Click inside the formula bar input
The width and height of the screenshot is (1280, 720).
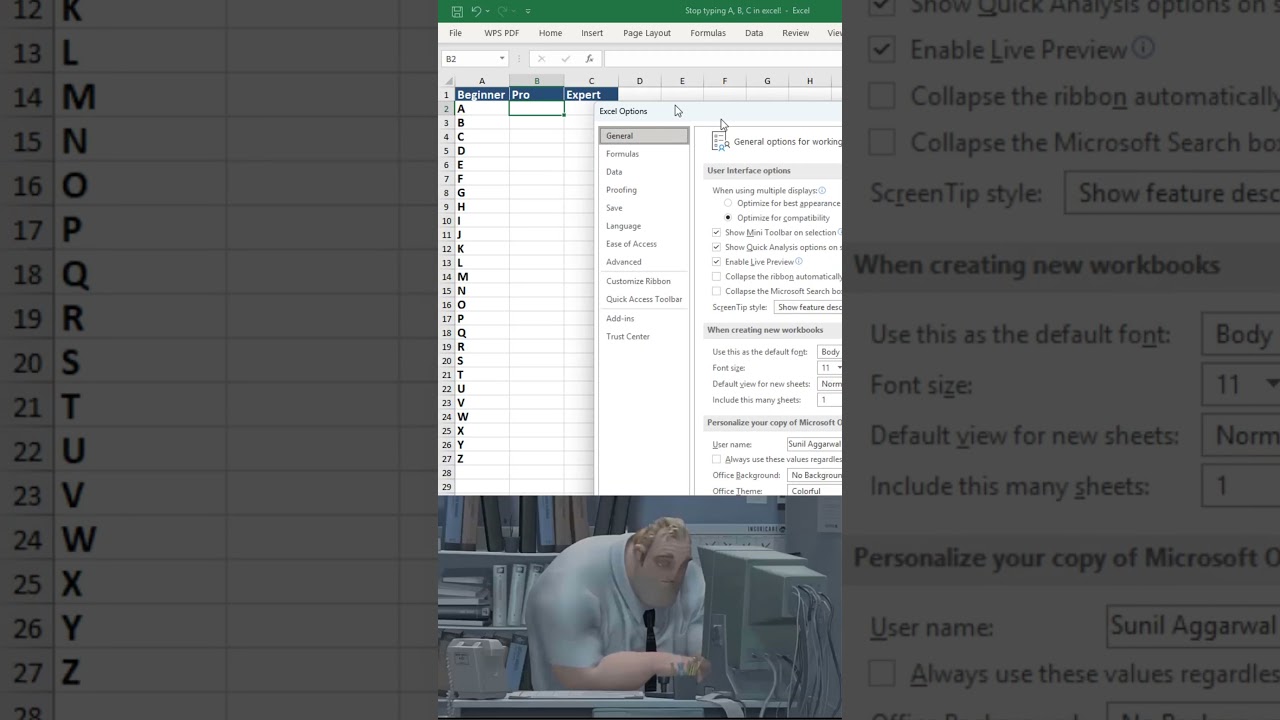(722, 59)
